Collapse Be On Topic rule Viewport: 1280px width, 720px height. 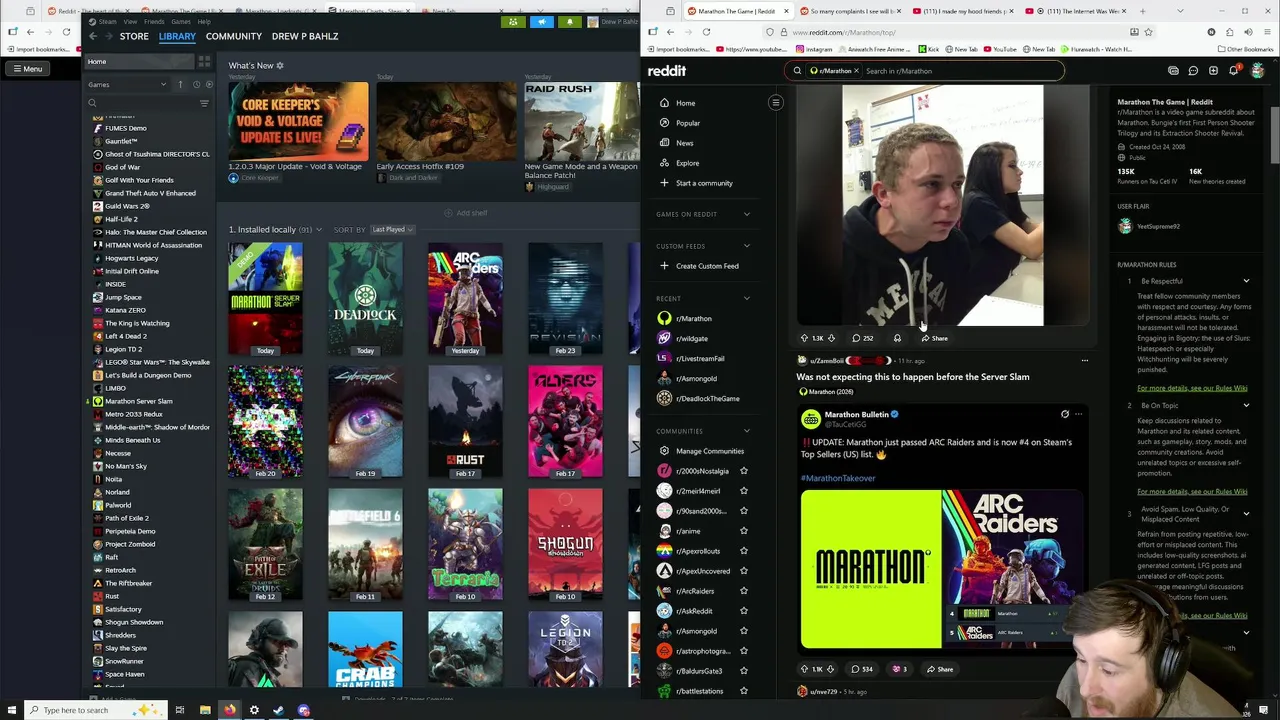point(1246,405)
